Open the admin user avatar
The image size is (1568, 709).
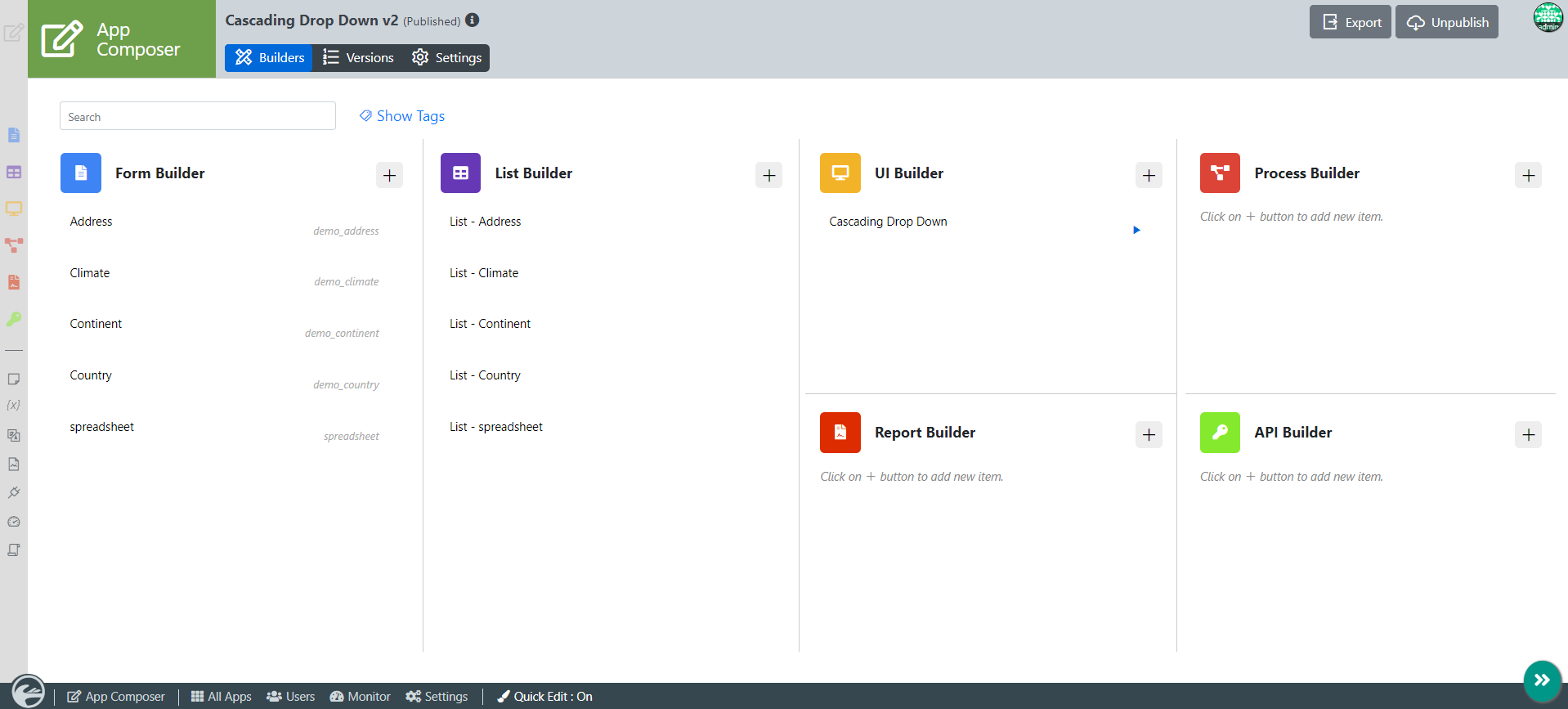click(x=1548, y=17)
